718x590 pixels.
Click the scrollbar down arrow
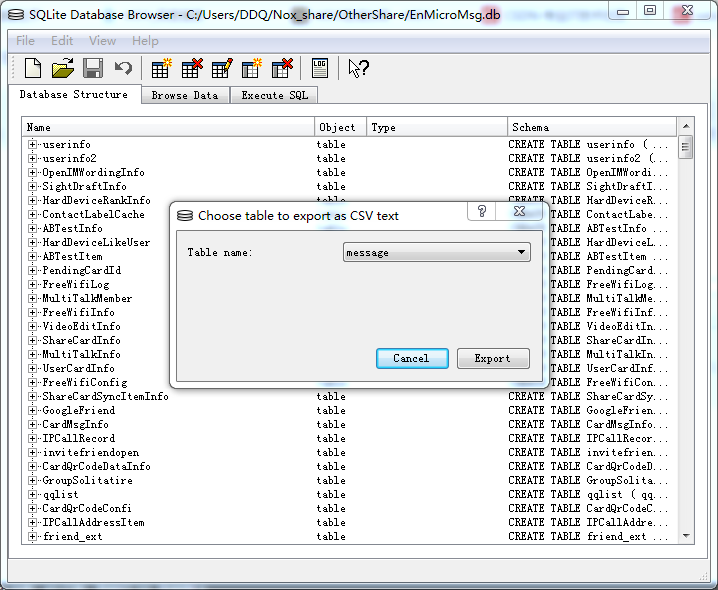pyautogui.click(x=686, y=536)
